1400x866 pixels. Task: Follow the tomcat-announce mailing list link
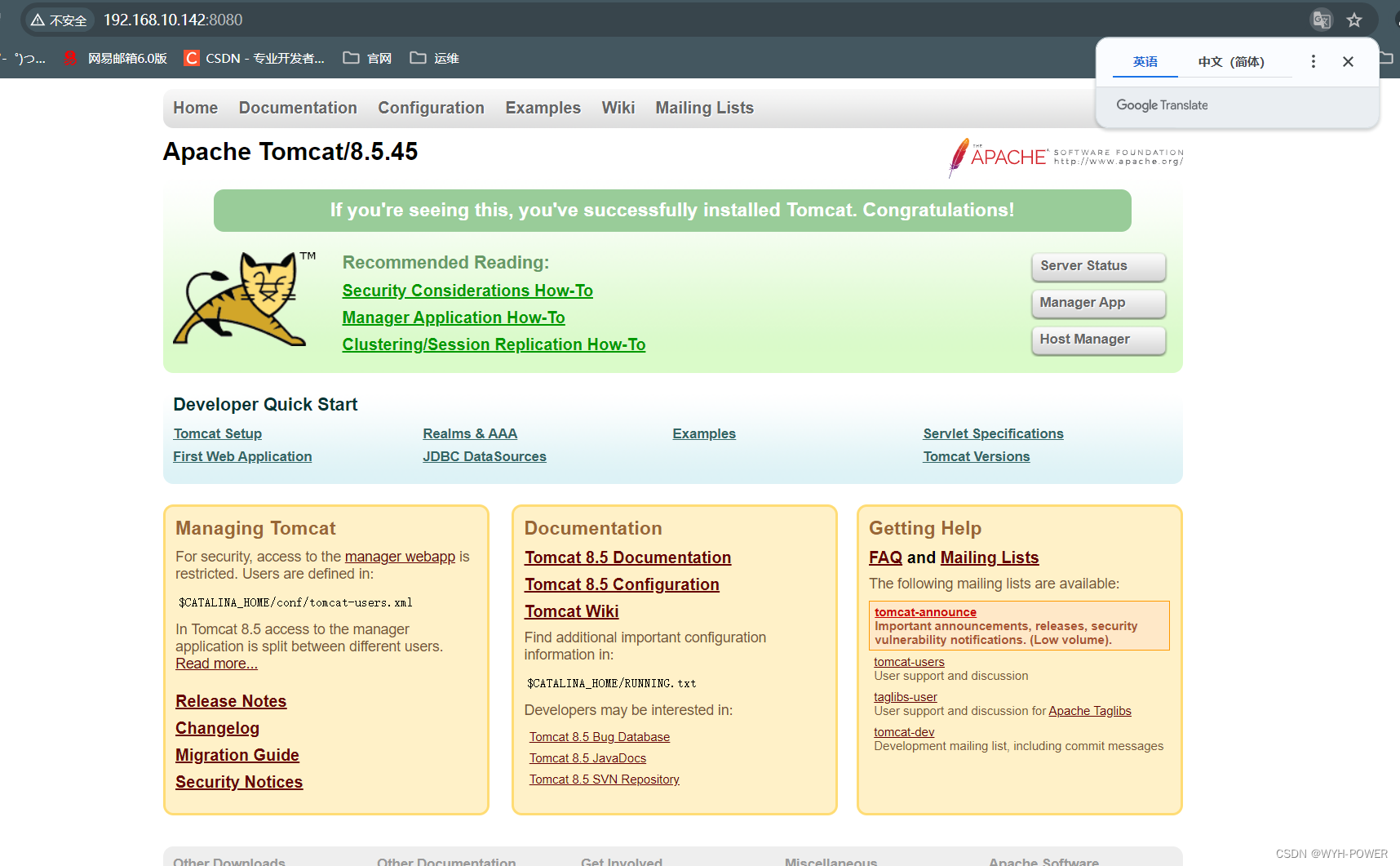924,611
